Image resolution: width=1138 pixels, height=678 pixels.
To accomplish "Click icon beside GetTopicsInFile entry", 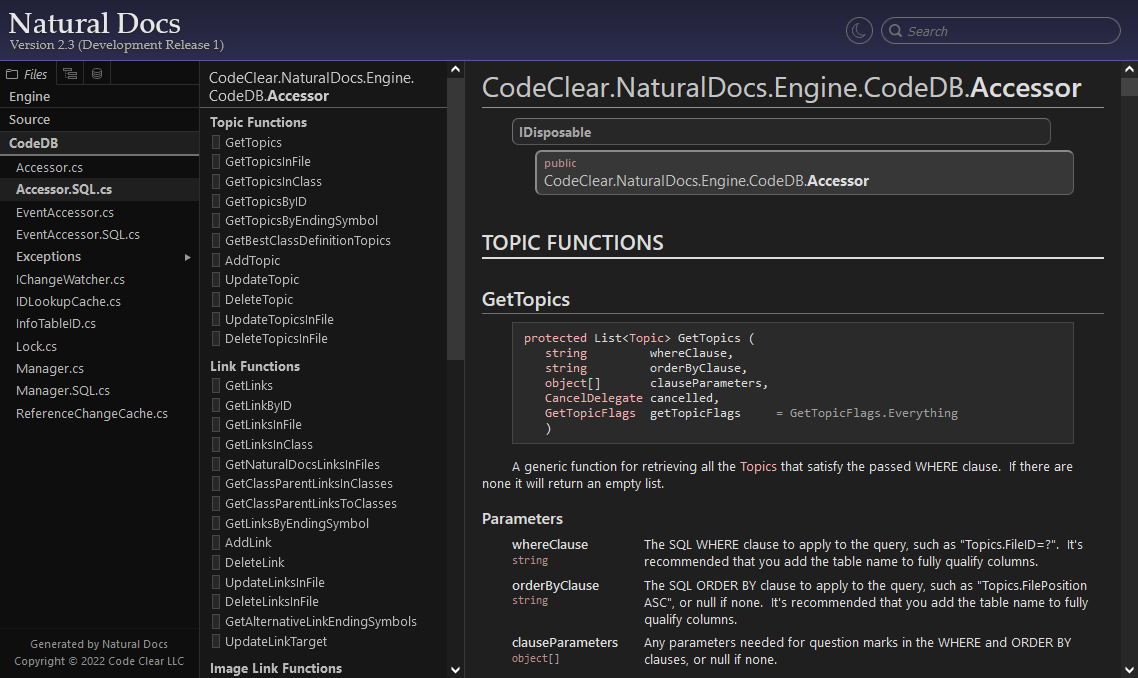I will pos(216,161).
